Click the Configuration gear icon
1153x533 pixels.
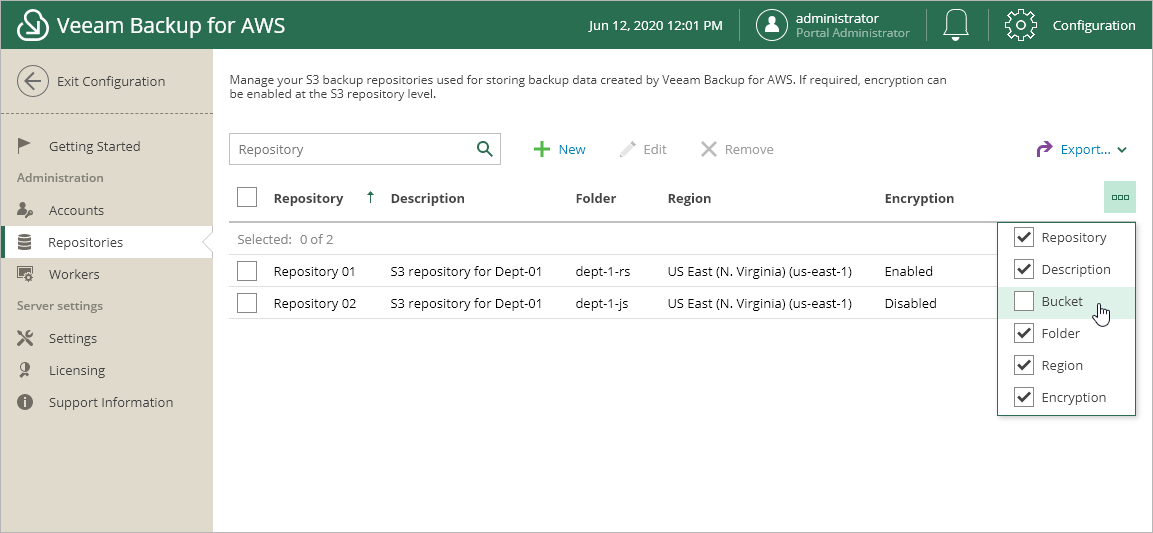pyautogui.click(x=1021, y=25)
